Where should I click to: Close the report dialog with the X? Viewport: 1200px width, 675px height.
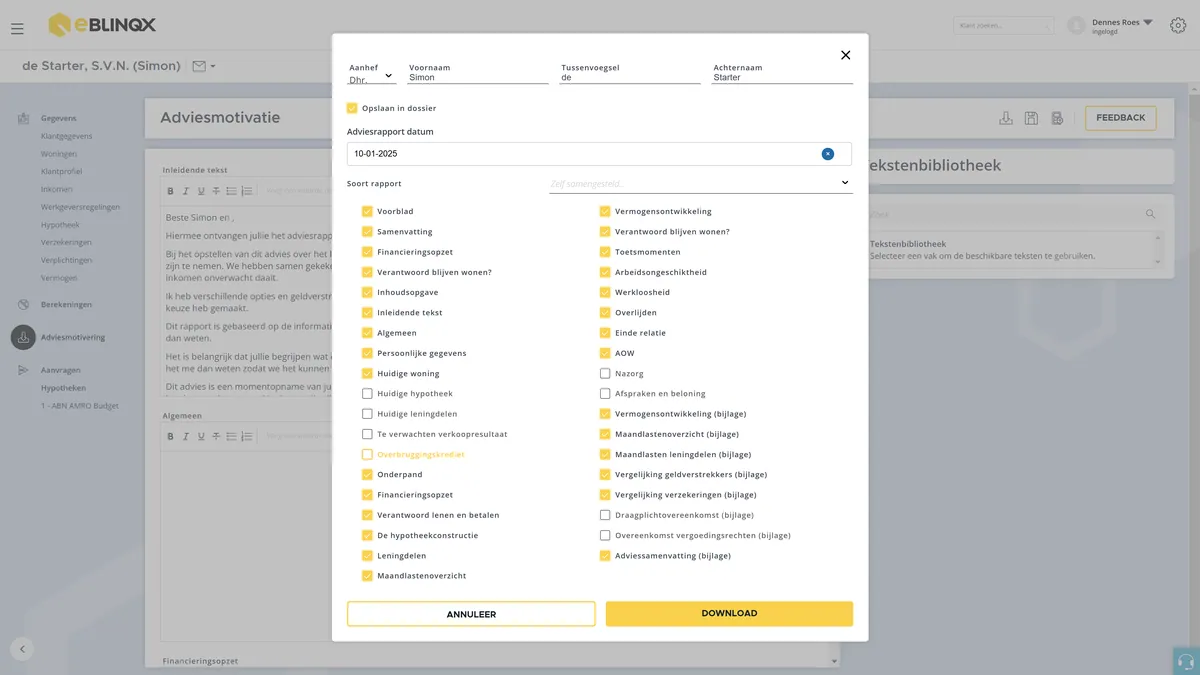pos(845,55)
